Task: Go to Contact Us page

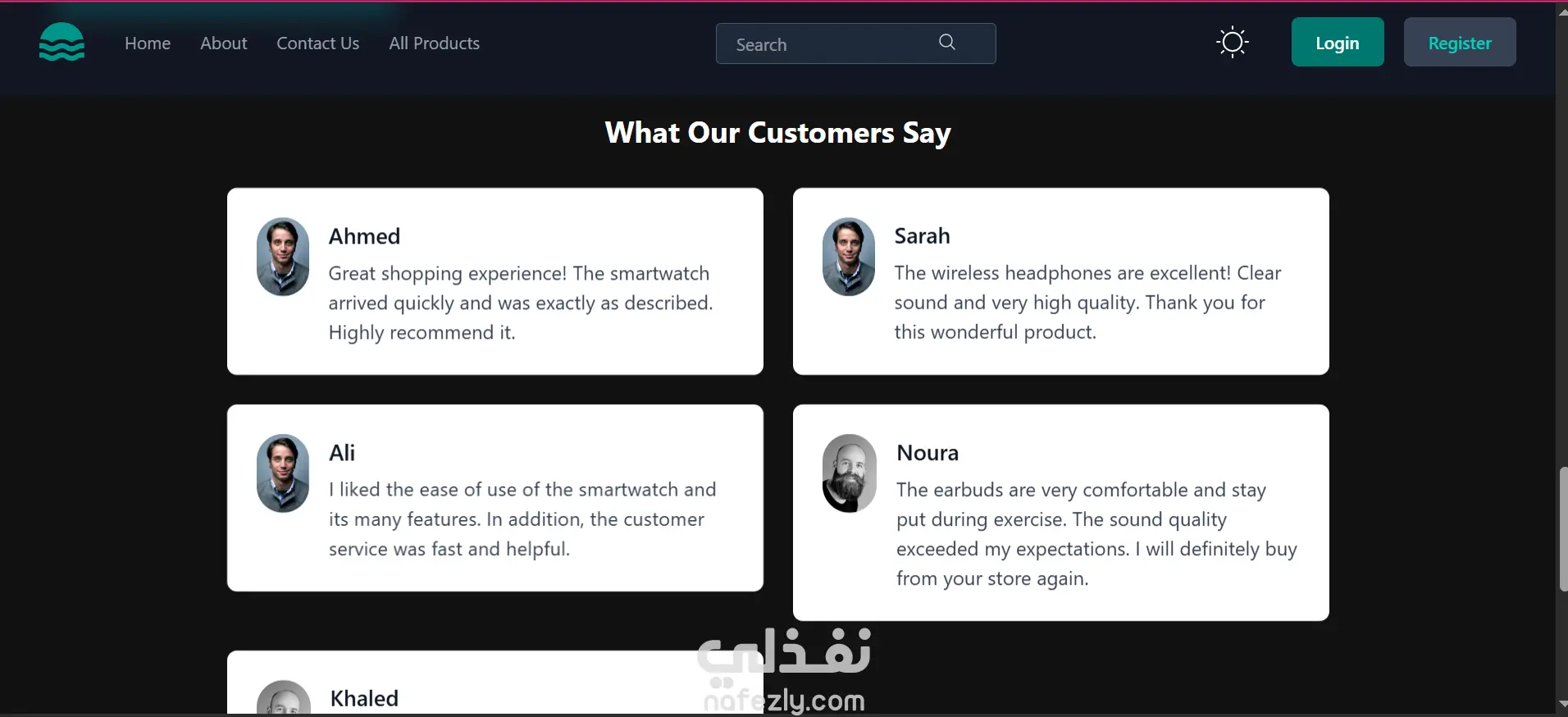Action: tap(317, 43)
